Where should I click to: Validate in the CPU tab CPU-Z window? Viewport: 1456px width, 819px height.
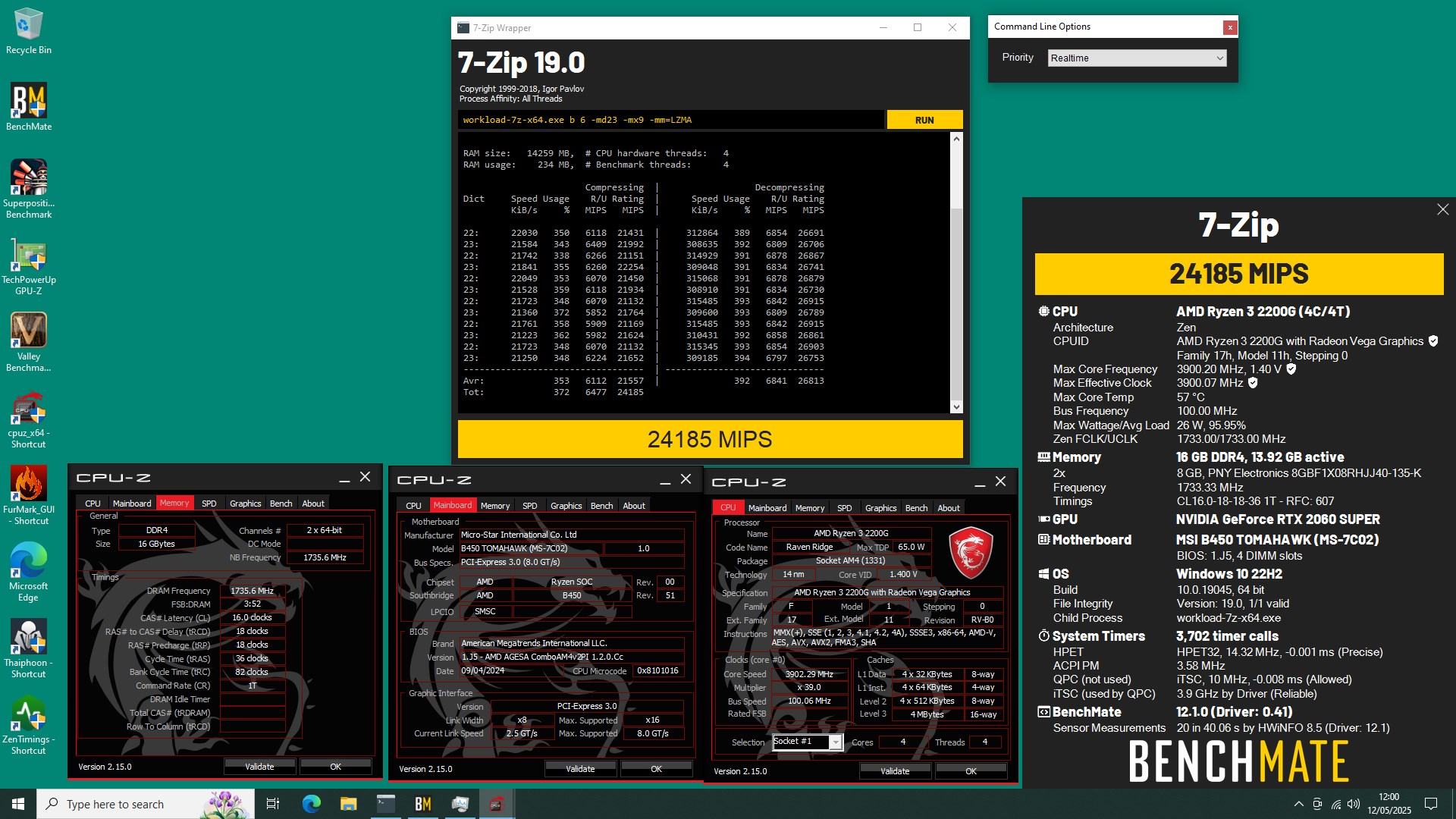point(895,771)
